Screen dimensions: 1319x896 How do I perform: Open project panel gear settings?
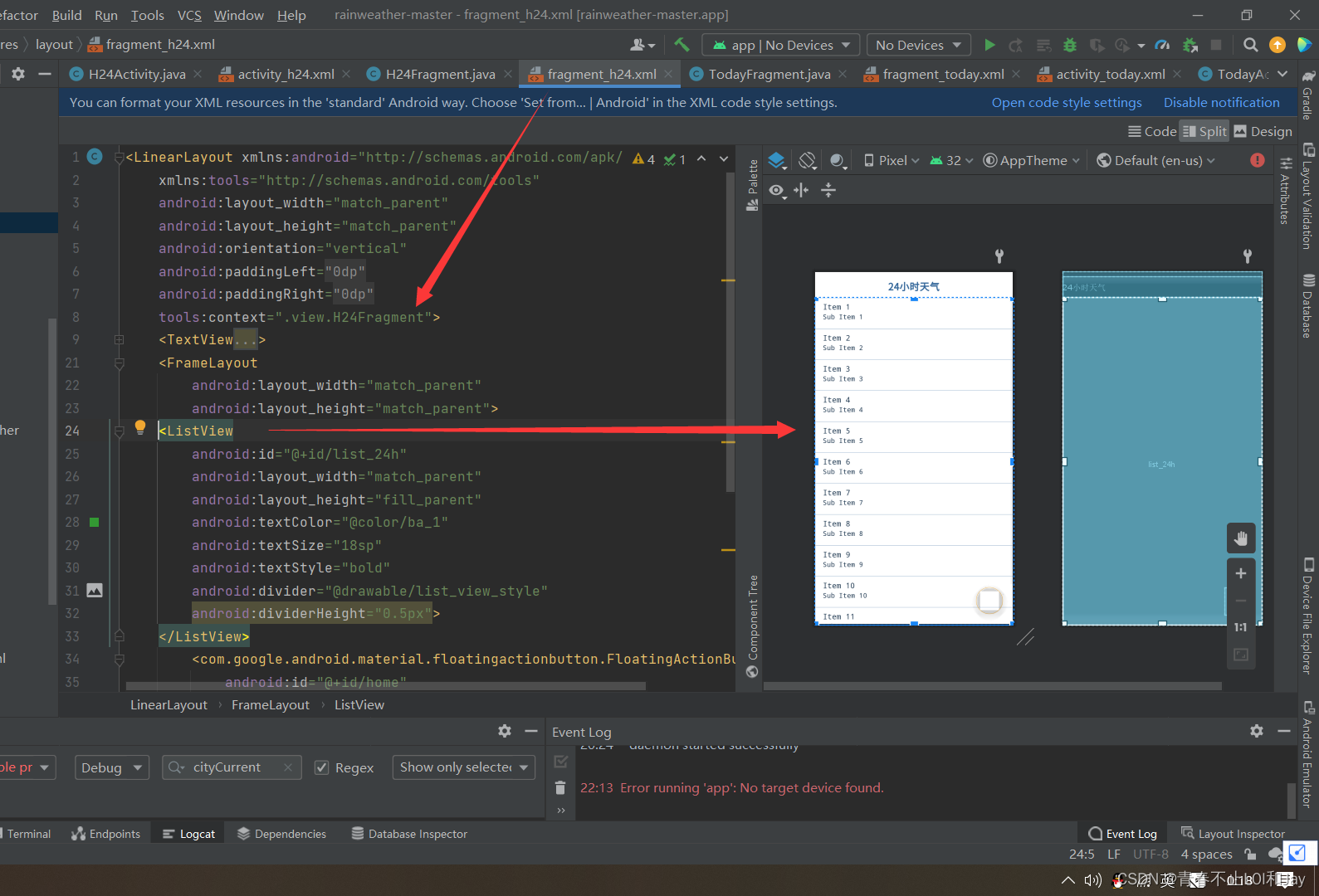pyautogui.click(x=18, y=74)
